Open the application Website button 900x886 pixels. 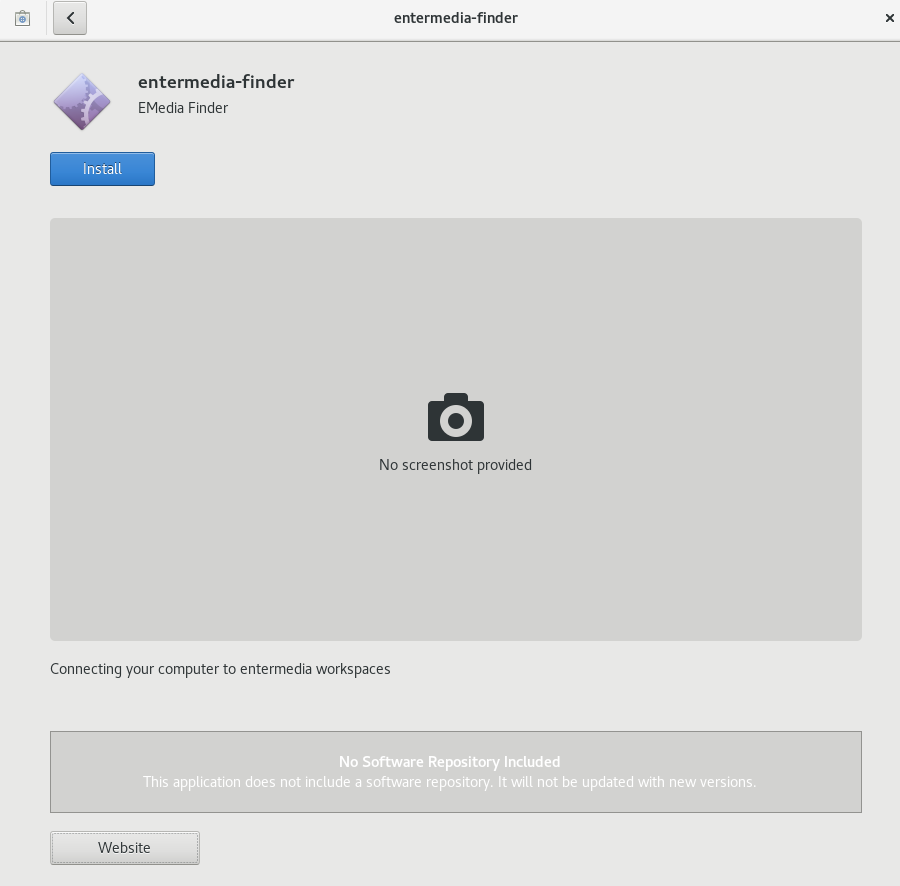pyautogui.click(x=125, y=848)
